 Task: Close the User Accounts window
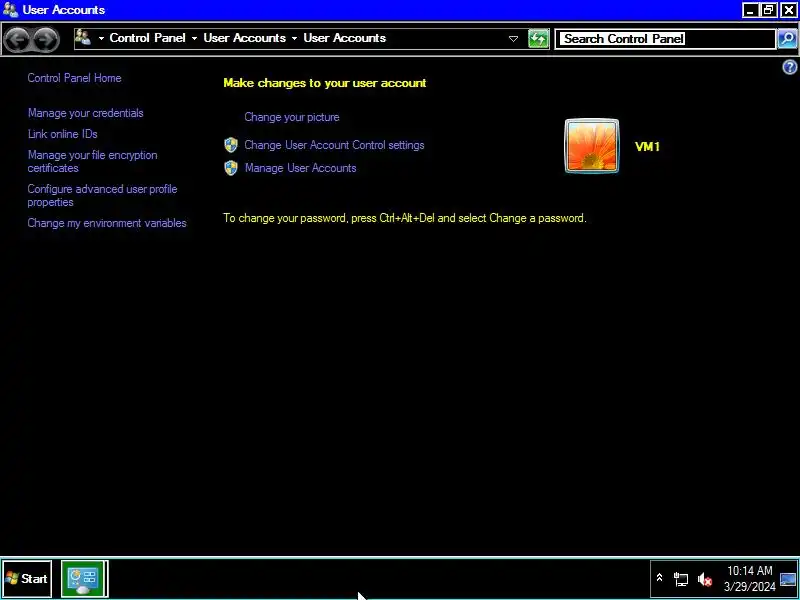tap(788, 10)
